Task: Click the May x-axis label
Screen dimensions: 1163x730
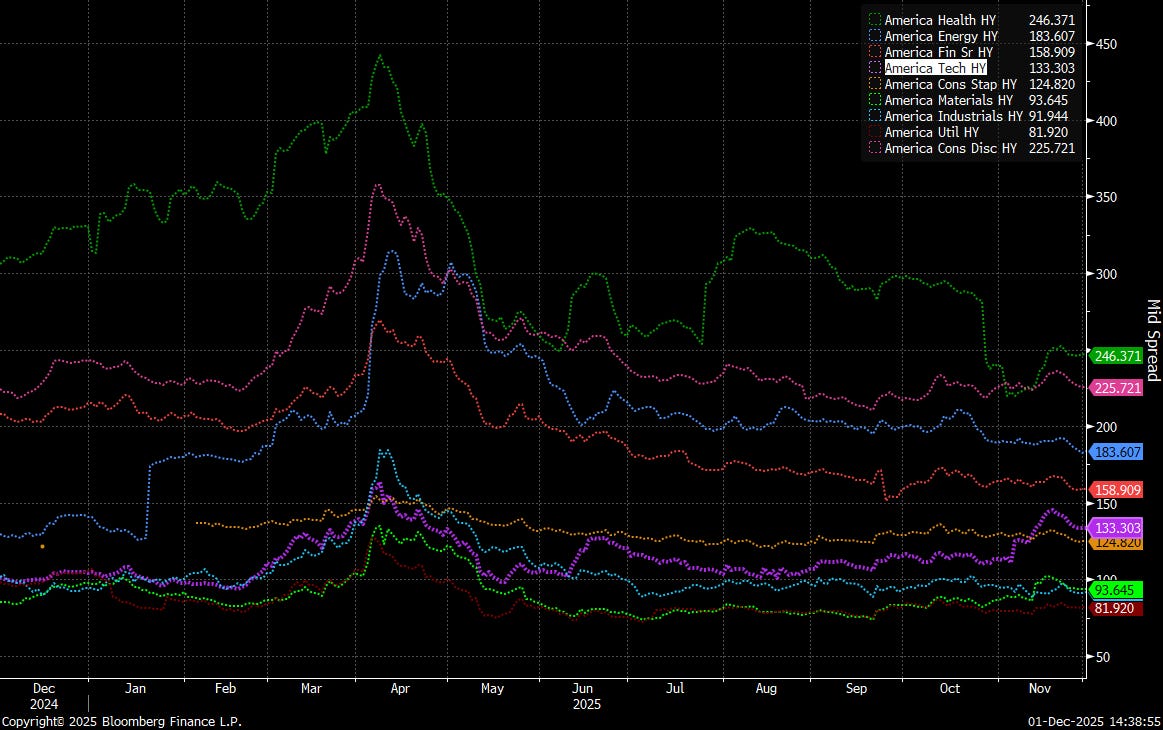Action: [x=492, y=688]
